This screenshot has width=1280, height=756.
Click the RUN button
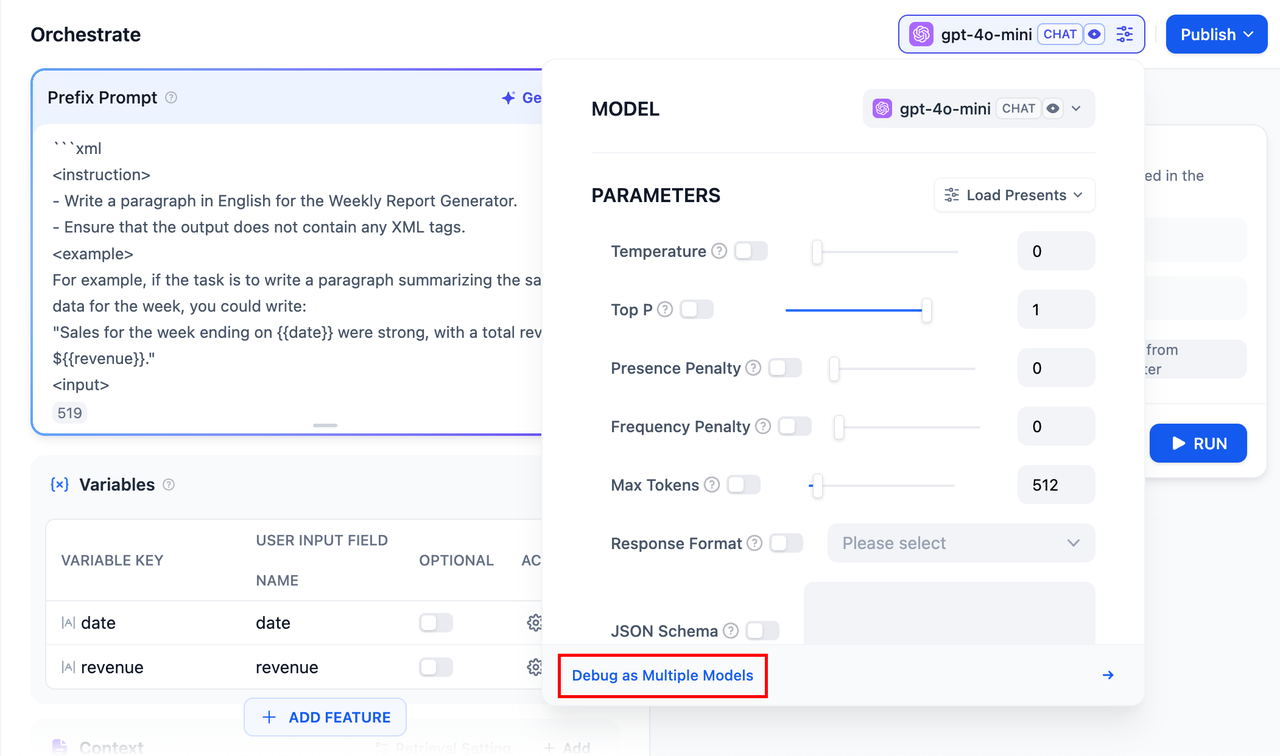pos(1198,443)
